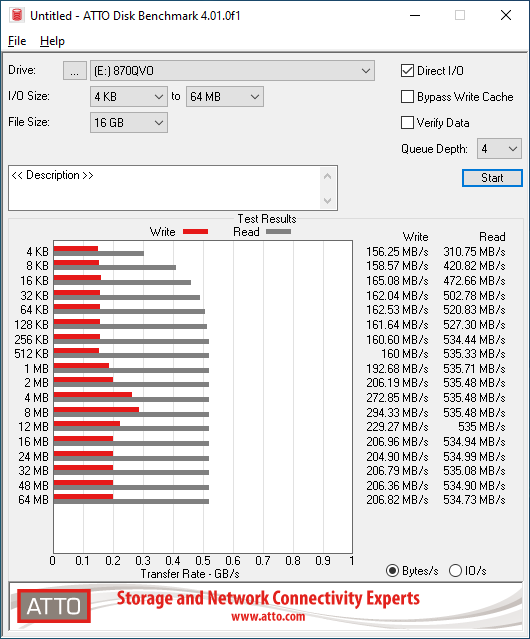The image size is (530, 639).
Task: Select the Bytes/s radio button
Action: [x=392, y=571]
